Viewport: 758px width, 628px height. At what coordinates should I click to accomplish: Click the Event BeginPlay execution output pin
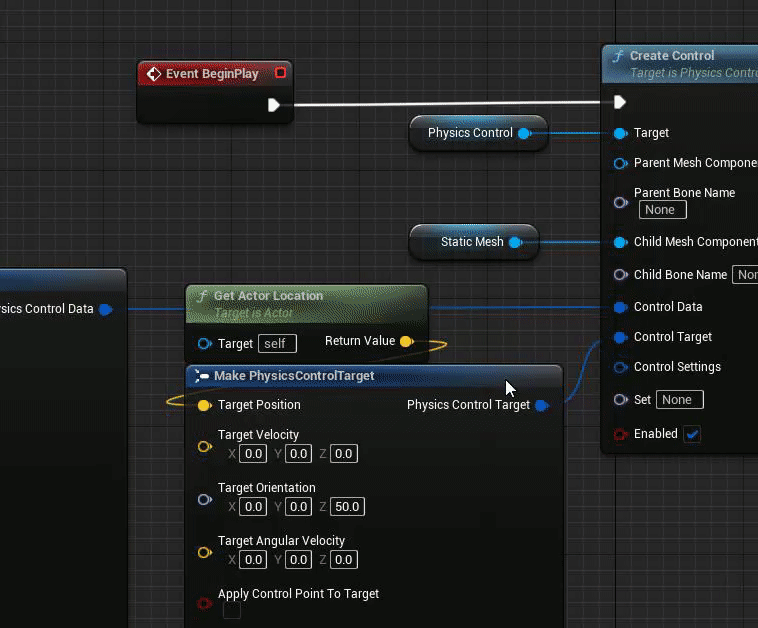point(274,105)
